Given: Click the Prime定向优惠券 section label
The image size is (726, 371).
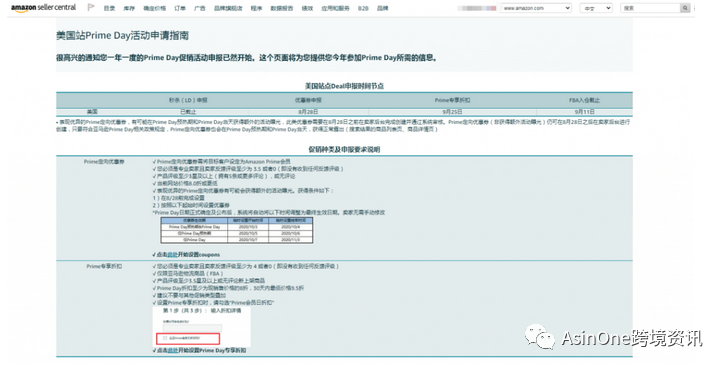Looking at the screenshot, I should tap(104, 162).
